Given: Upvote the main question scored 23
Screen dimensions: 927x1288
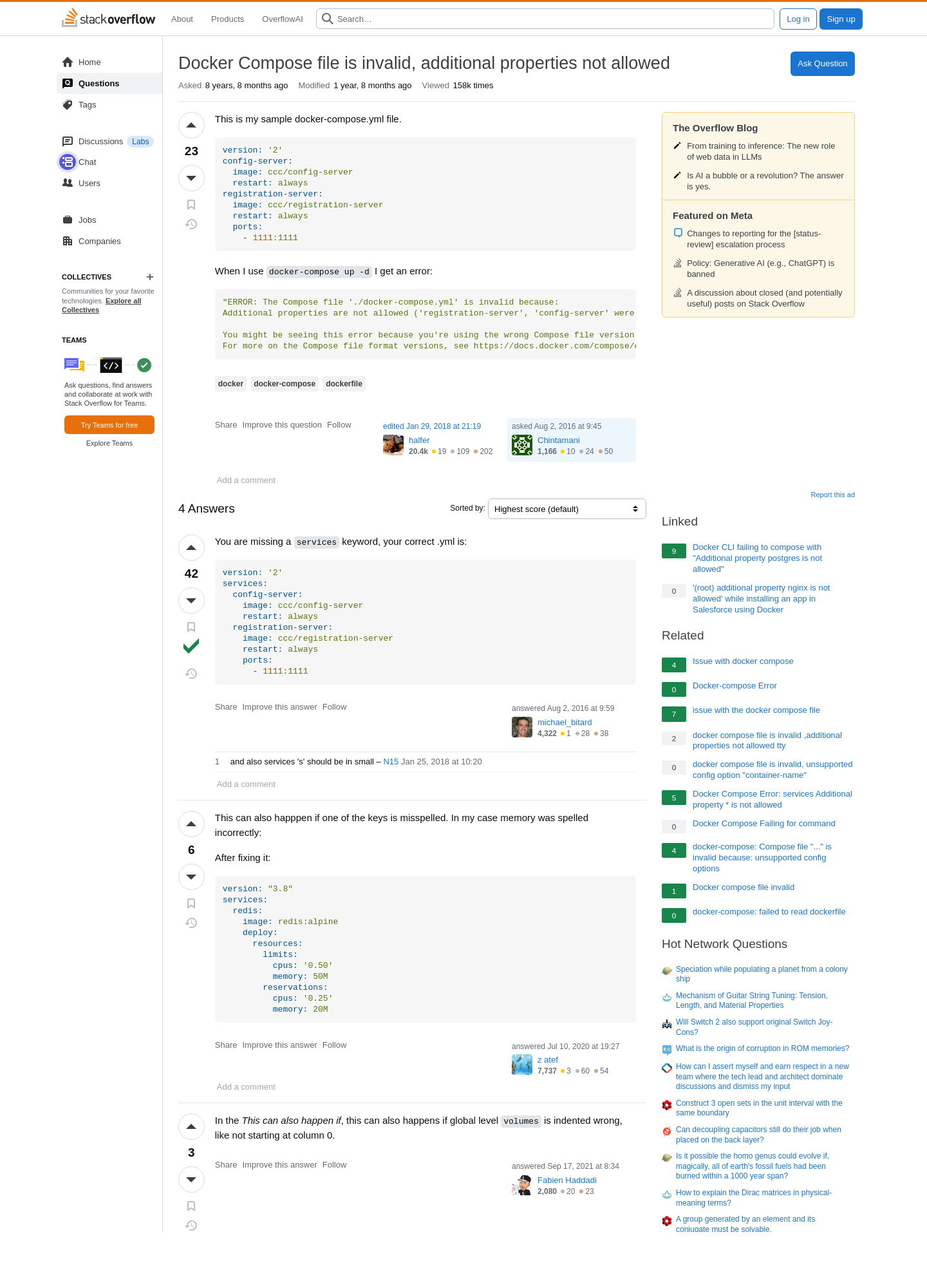Looking at the screenshot, I should pyautogui.click(x=191, y=125).
